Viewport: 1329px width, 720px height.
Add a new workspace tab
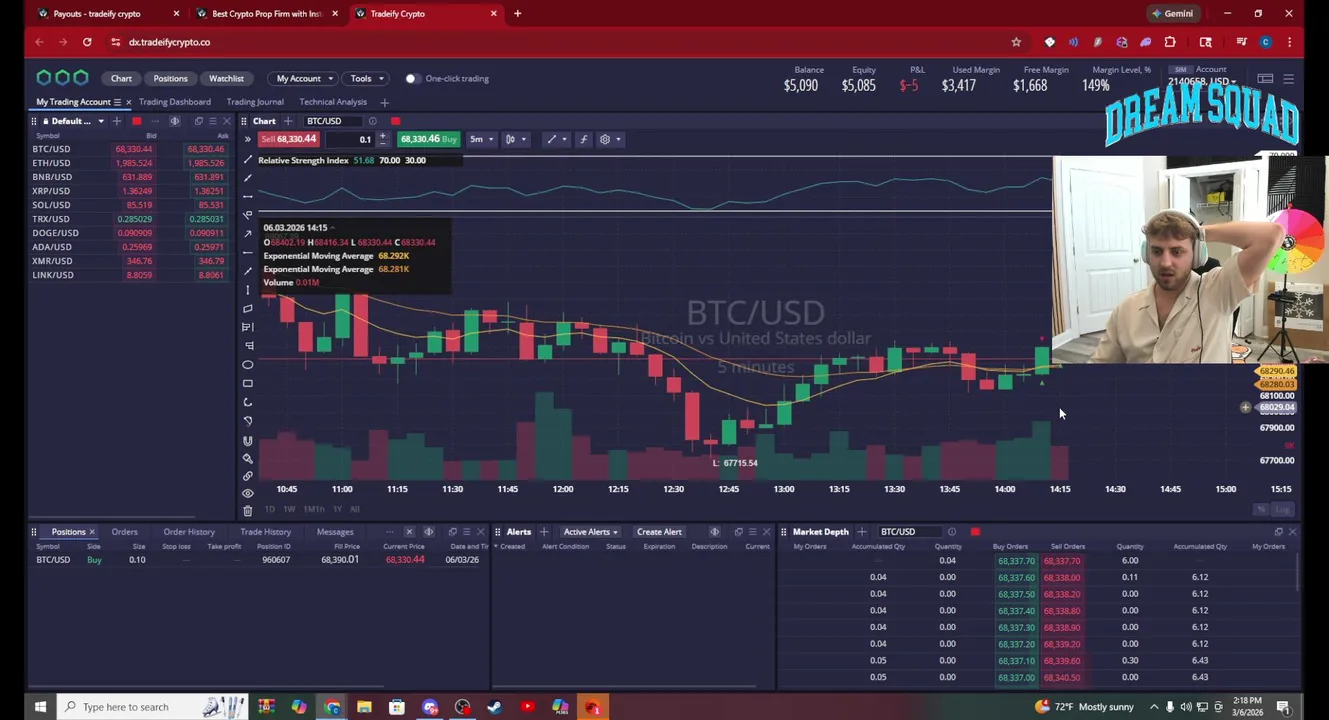pyautogui.click(x=384, y=102)
